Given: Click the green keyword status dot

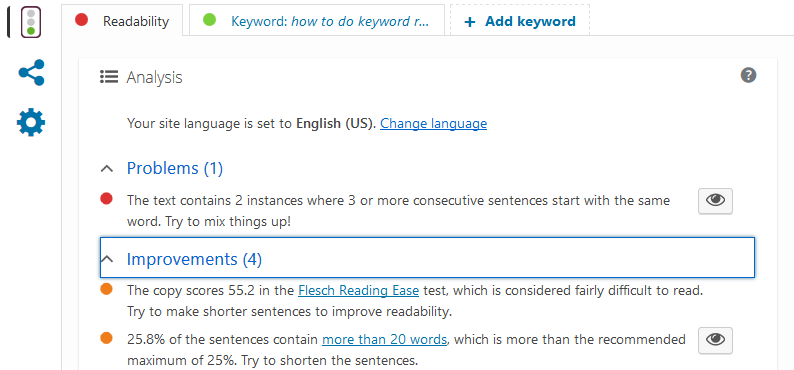Looking at the screenshot, I should (209, 20).
